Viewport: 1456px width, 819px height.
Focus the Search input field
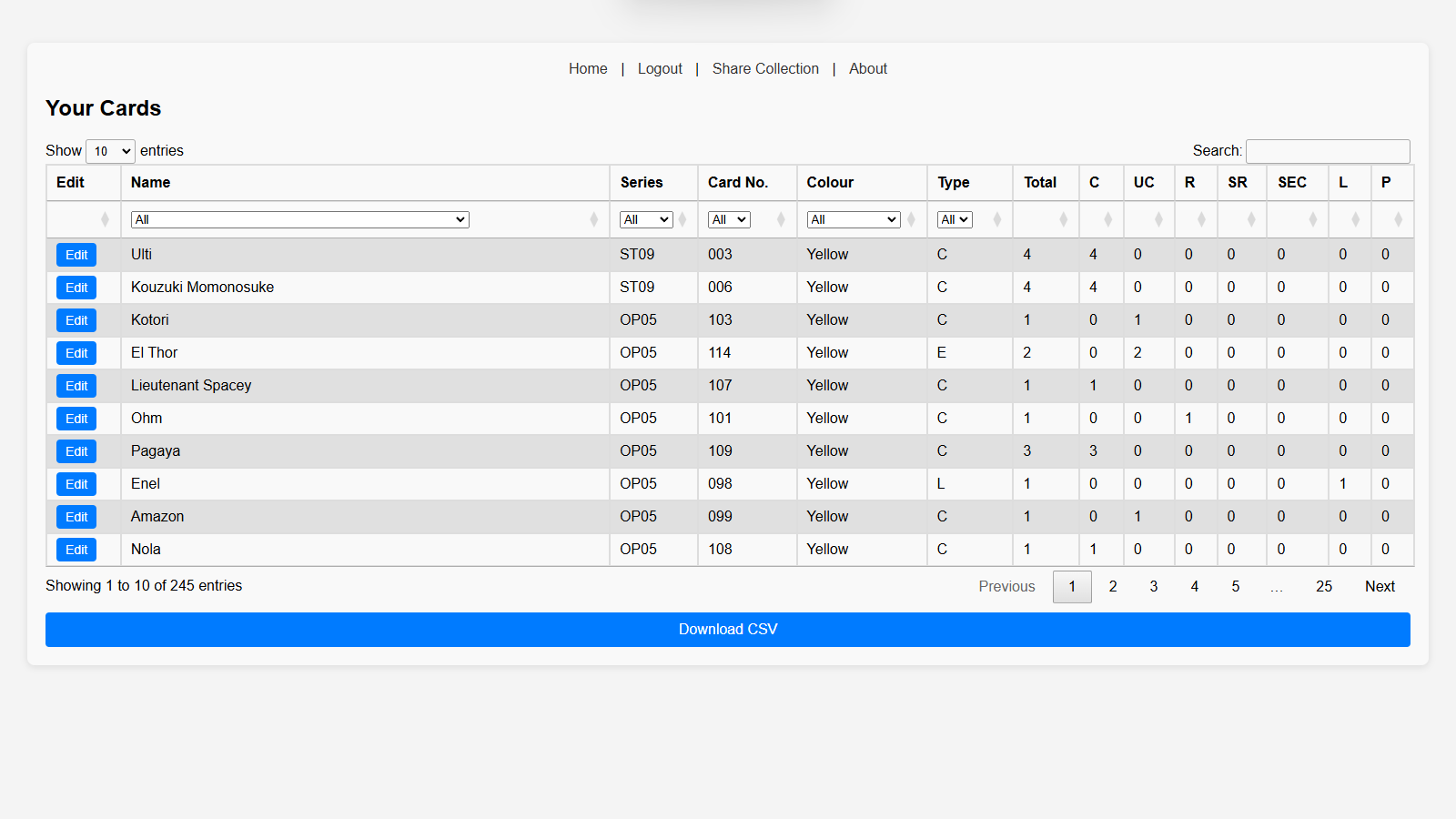pos(1328,151)
